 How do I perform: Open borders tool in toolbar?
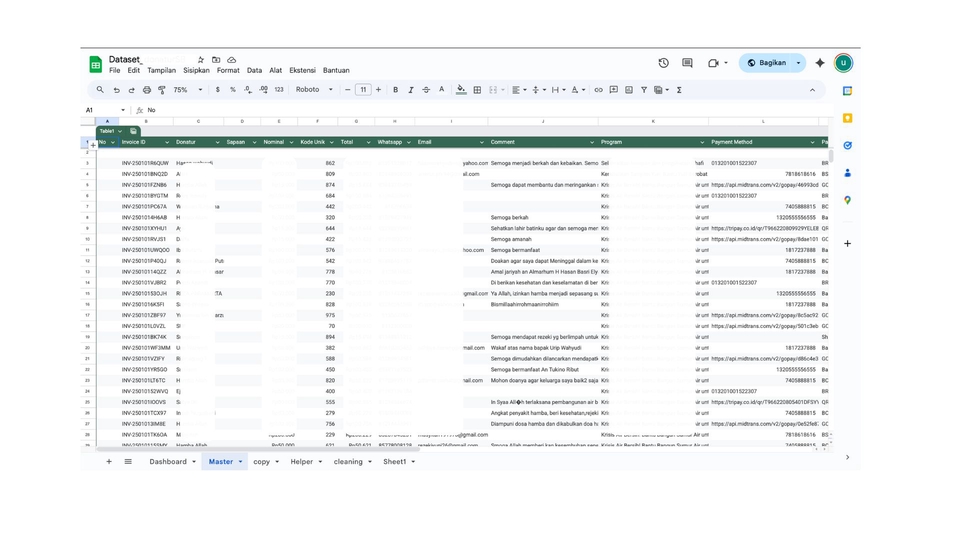pyautogui.click(x=477, y=90)
